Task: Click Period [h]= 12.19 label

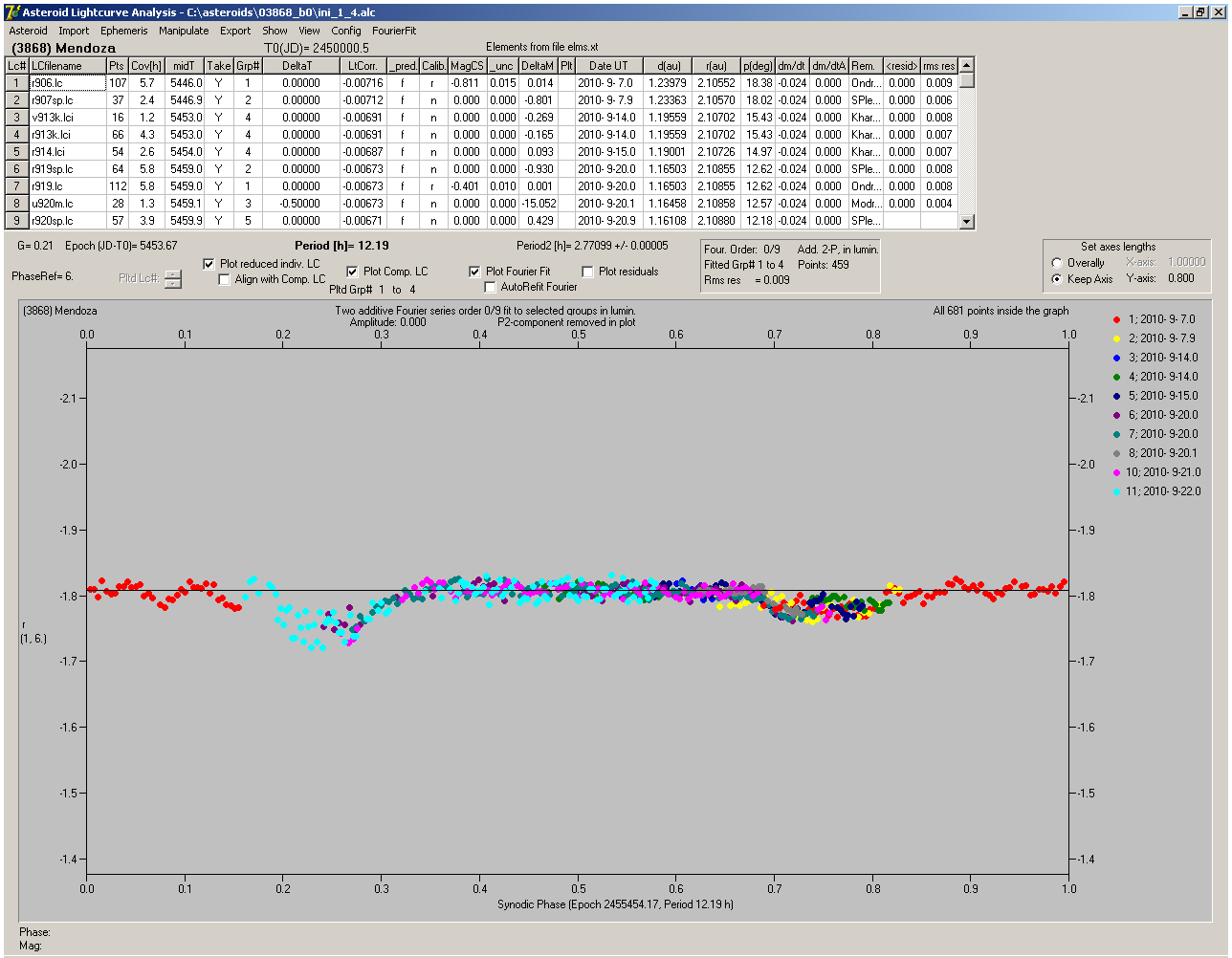Action: click(x=341, y=246)
